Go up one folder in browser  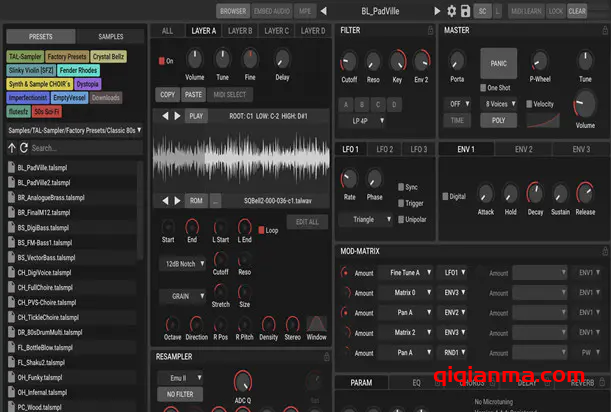[11, 148]
